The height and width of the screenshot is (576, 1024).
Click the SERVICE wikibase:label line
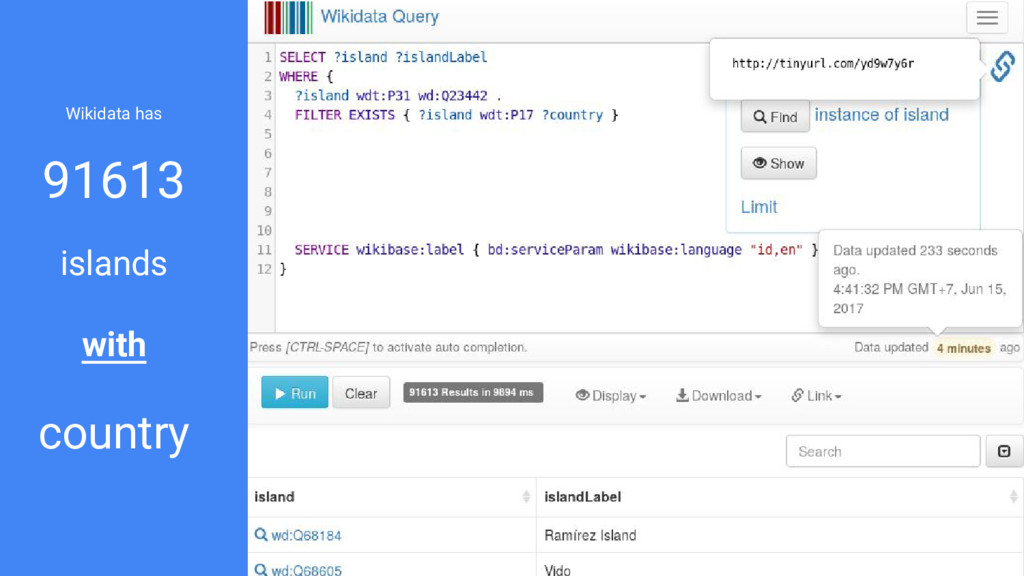pyautogui.click(x=556, y=249)
